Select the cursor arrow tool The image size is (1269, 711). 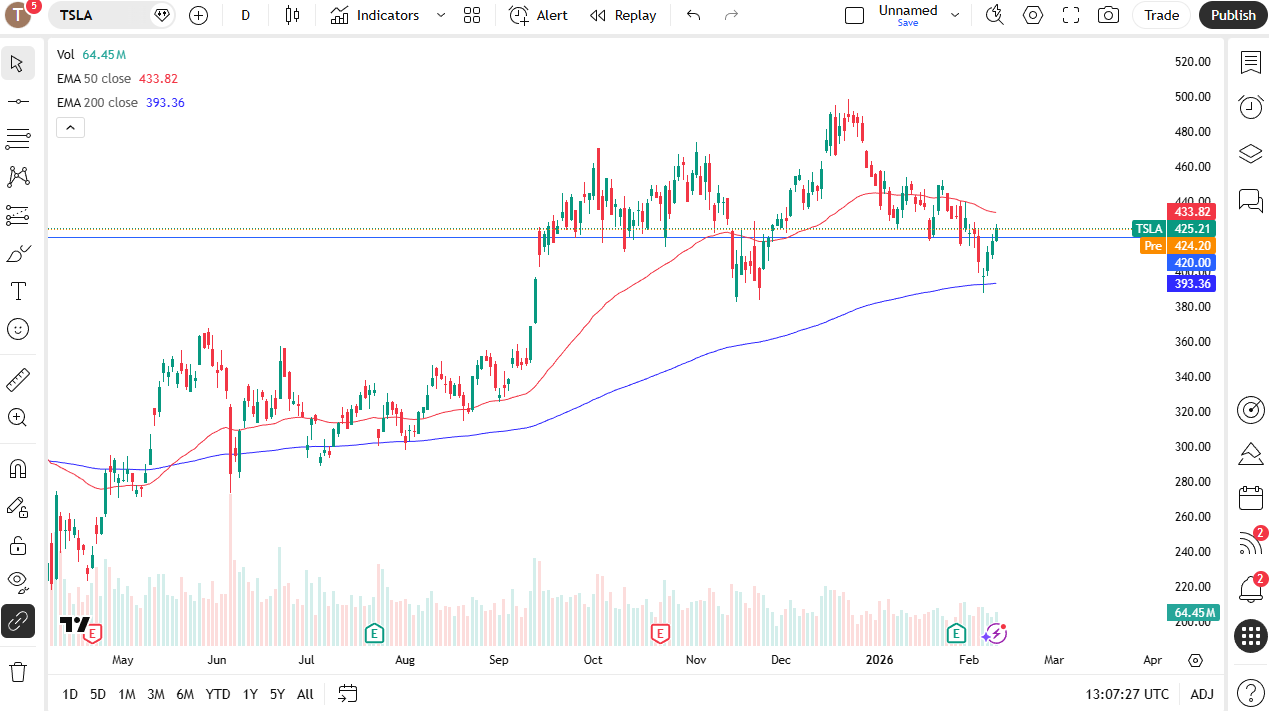(18, 64)
